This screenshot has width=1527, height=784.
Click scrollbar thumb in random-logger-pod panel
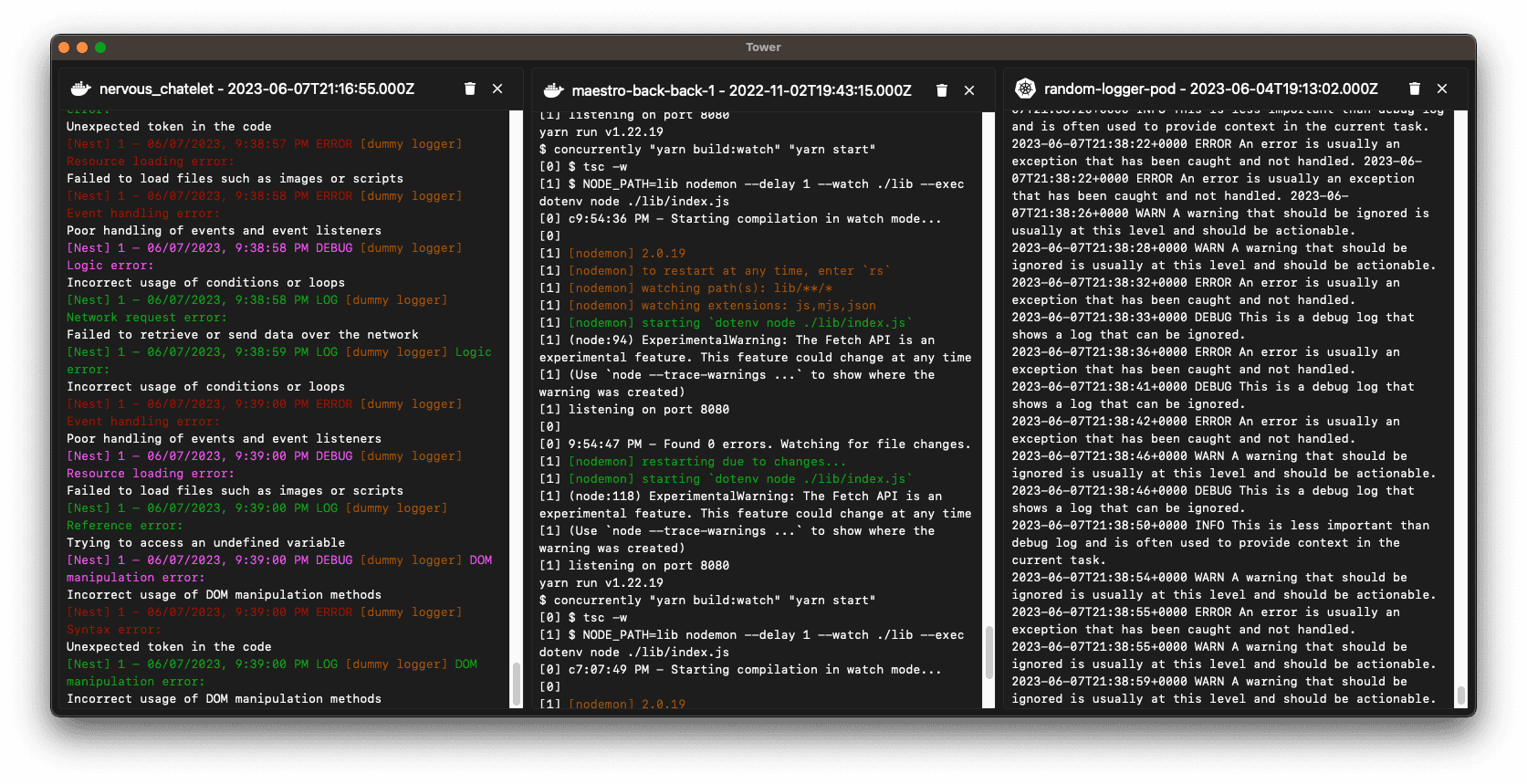pos(1460,695)
